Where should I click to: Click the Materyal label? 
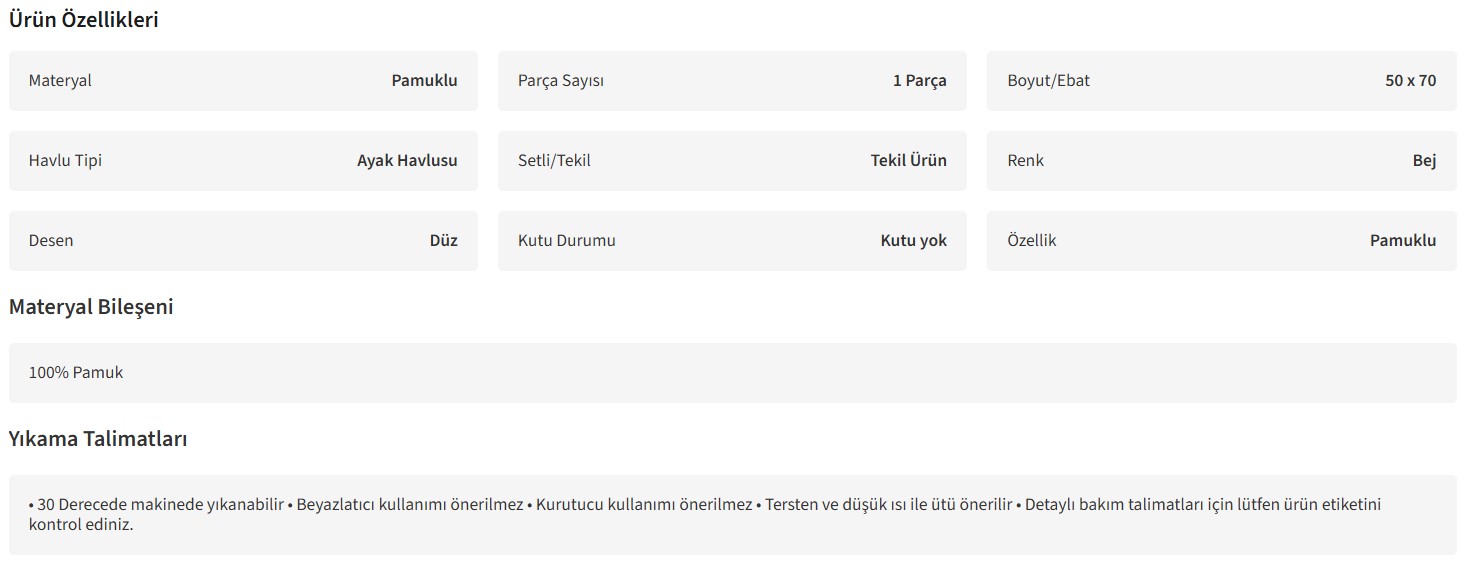(x=60, y=81)
